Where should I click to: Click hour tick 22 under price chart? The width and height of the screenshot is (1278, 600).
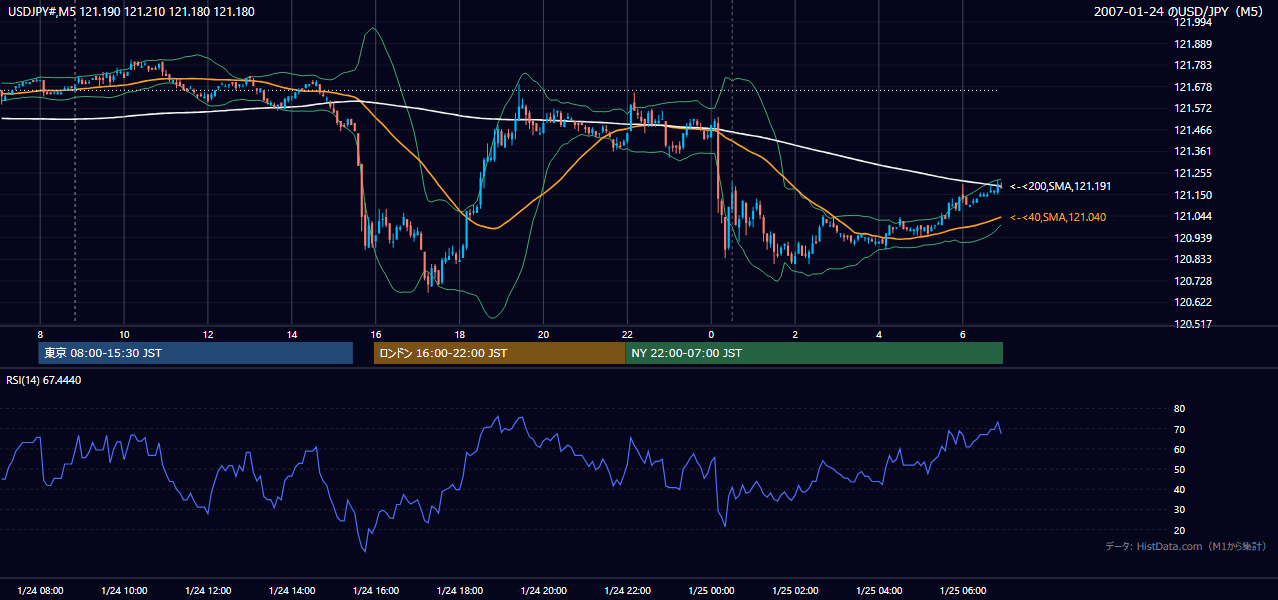pos(627,334)
